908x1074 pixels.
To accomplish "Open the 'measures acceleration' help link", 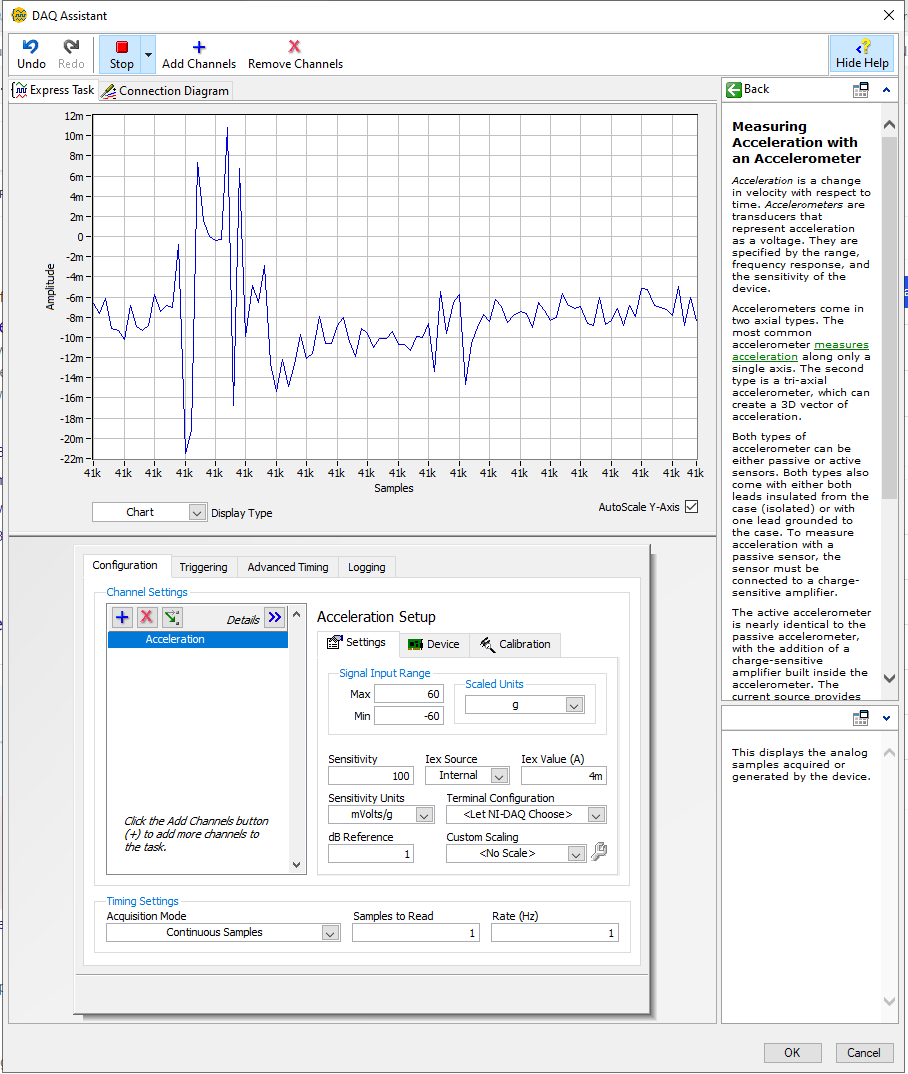I will click(800, 351).
